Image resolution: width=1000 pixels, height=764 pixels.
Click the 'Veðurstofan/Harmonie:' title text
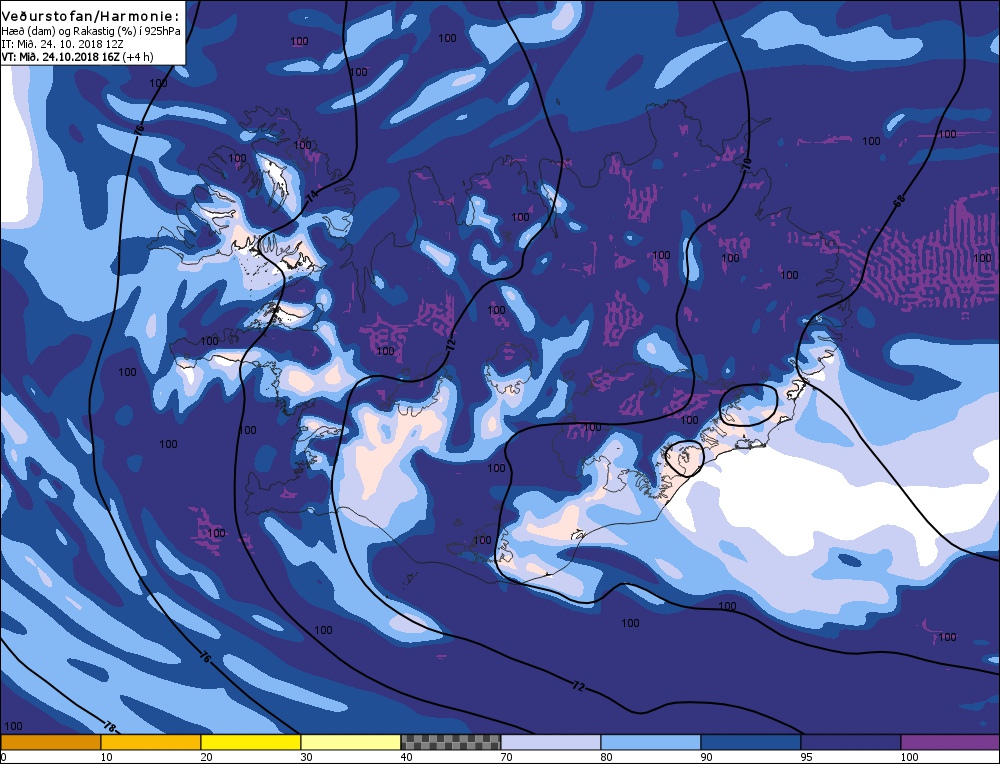click(x=91, y=17)
